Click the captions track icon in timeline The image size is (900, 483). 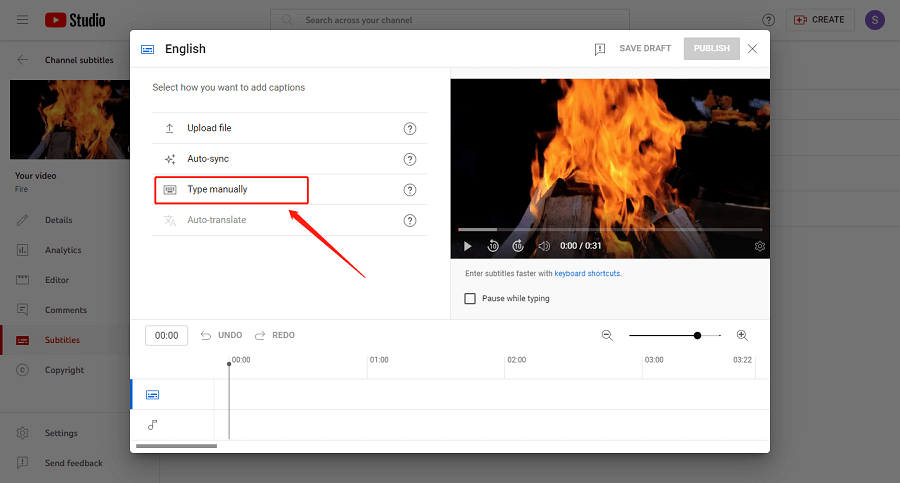(x=152, y=395)
